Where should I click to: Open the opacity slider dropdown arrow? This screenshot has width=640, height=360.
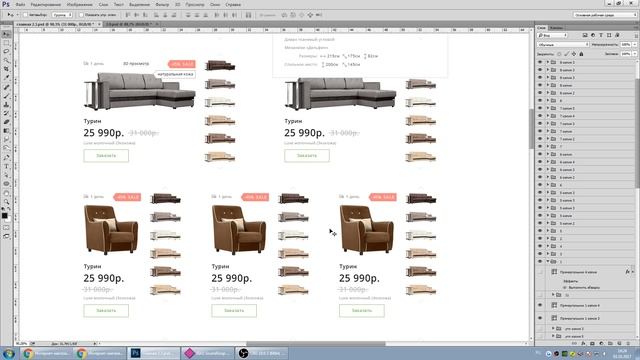635,44
